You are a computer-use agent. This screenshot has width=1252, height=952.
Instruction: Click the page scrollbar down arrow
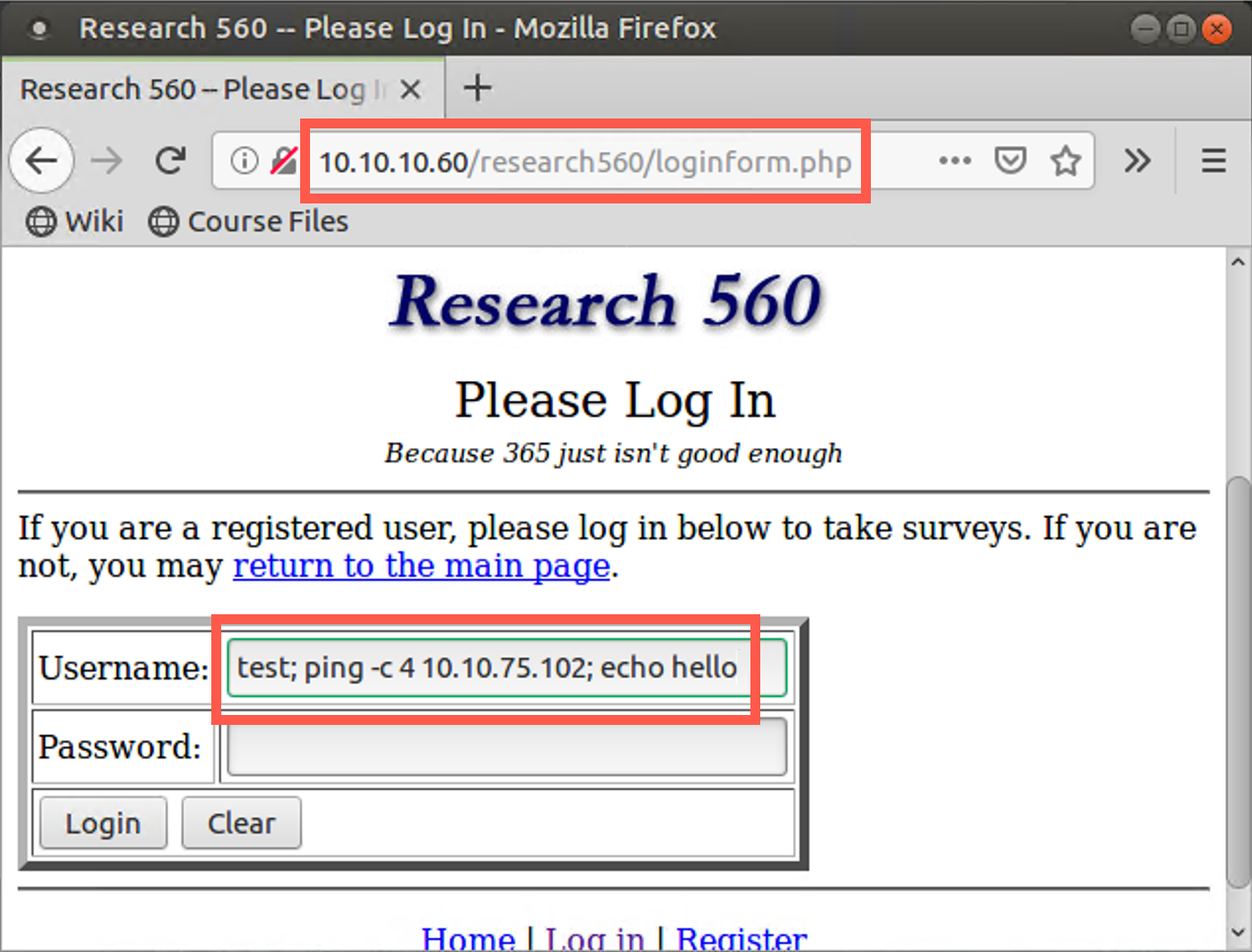1238,930
